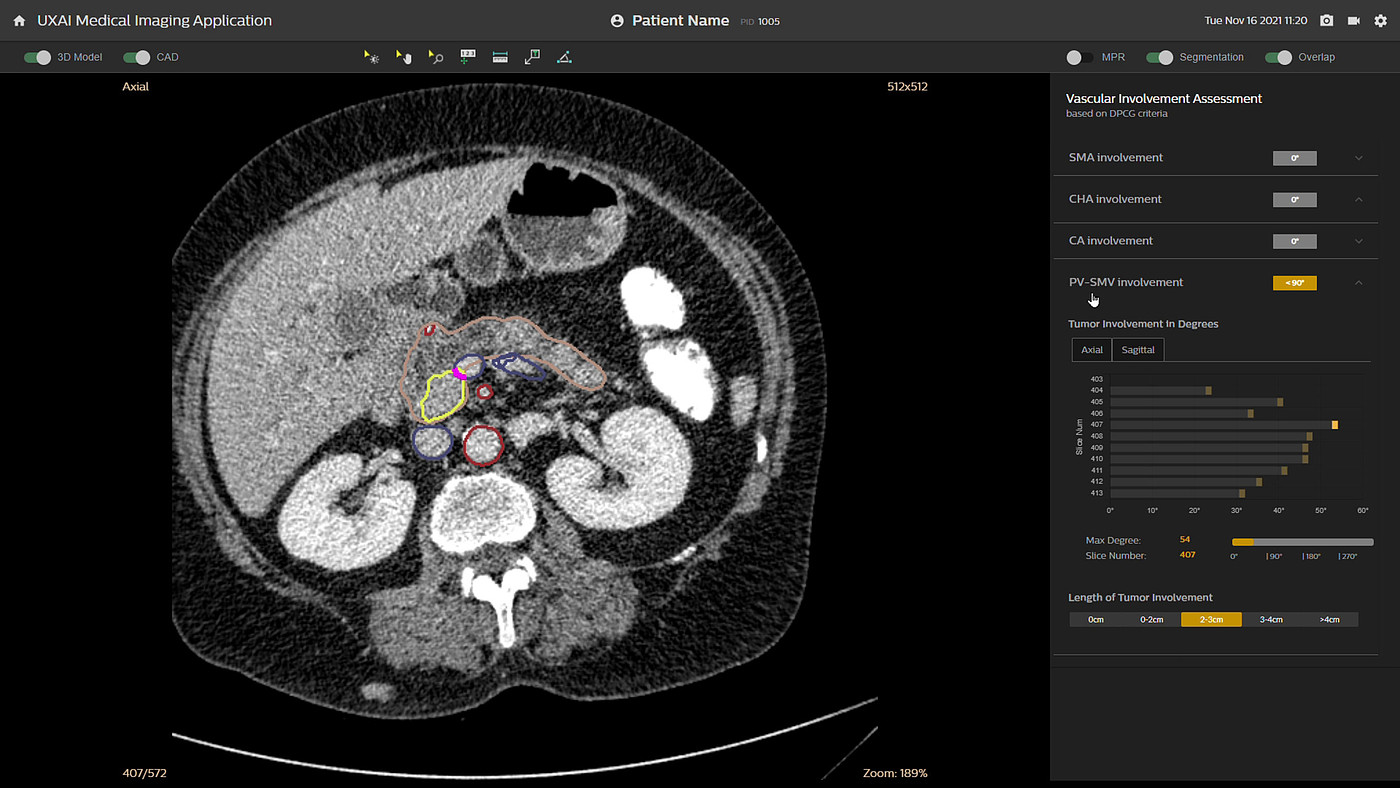
Task: Click the Axial view label
Action: click(x=135, y=87)
